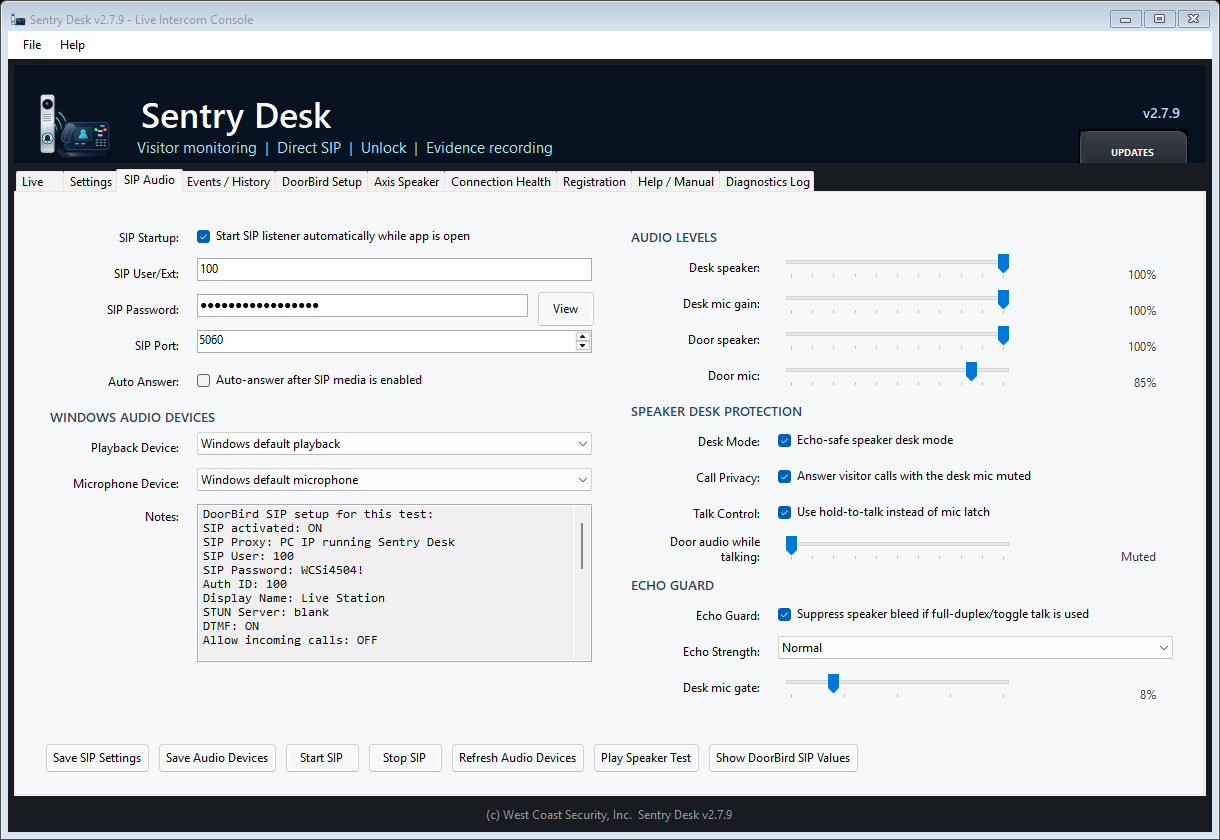Image resolution: width=1220 pixels, height=840 pixels.
Task: Click the Door audio while talking slider
Action: (x=897, y=546)
